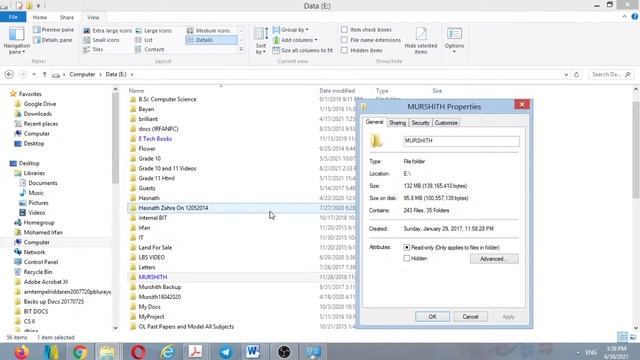Switch to Large icons view
640x360 pixels.
pyautogui.click(x=153, y=31)
